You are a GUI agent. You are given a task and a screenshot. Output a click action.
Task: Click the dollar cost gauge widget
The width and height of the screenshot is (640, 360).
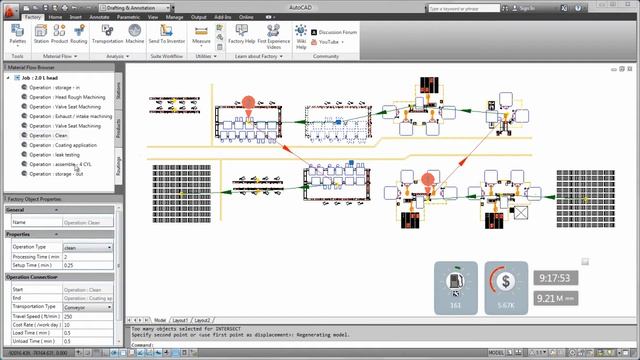[506, 288]
